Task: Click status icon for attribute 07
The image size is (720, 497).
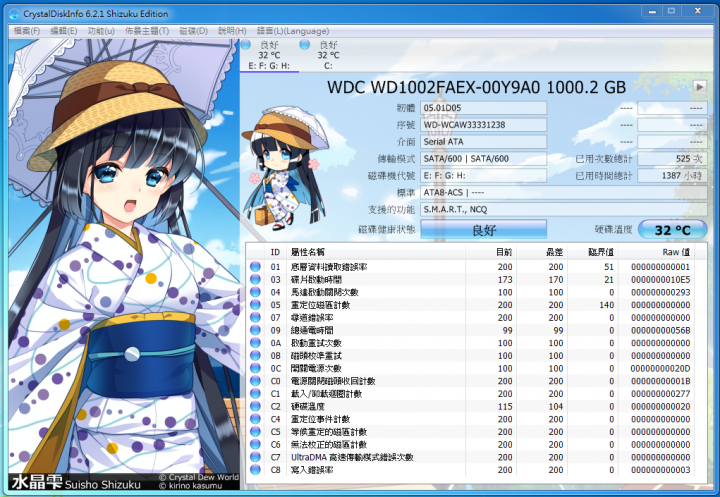Action: click(255, 317)
